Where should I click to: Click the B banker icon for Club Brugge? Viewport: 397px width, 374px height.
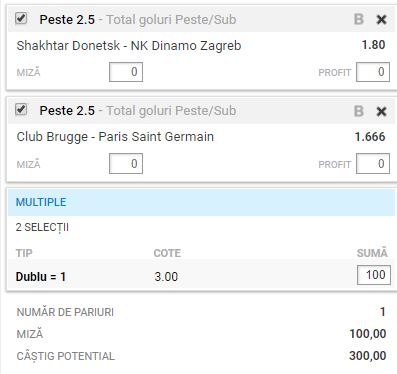[x=359, y=111]
